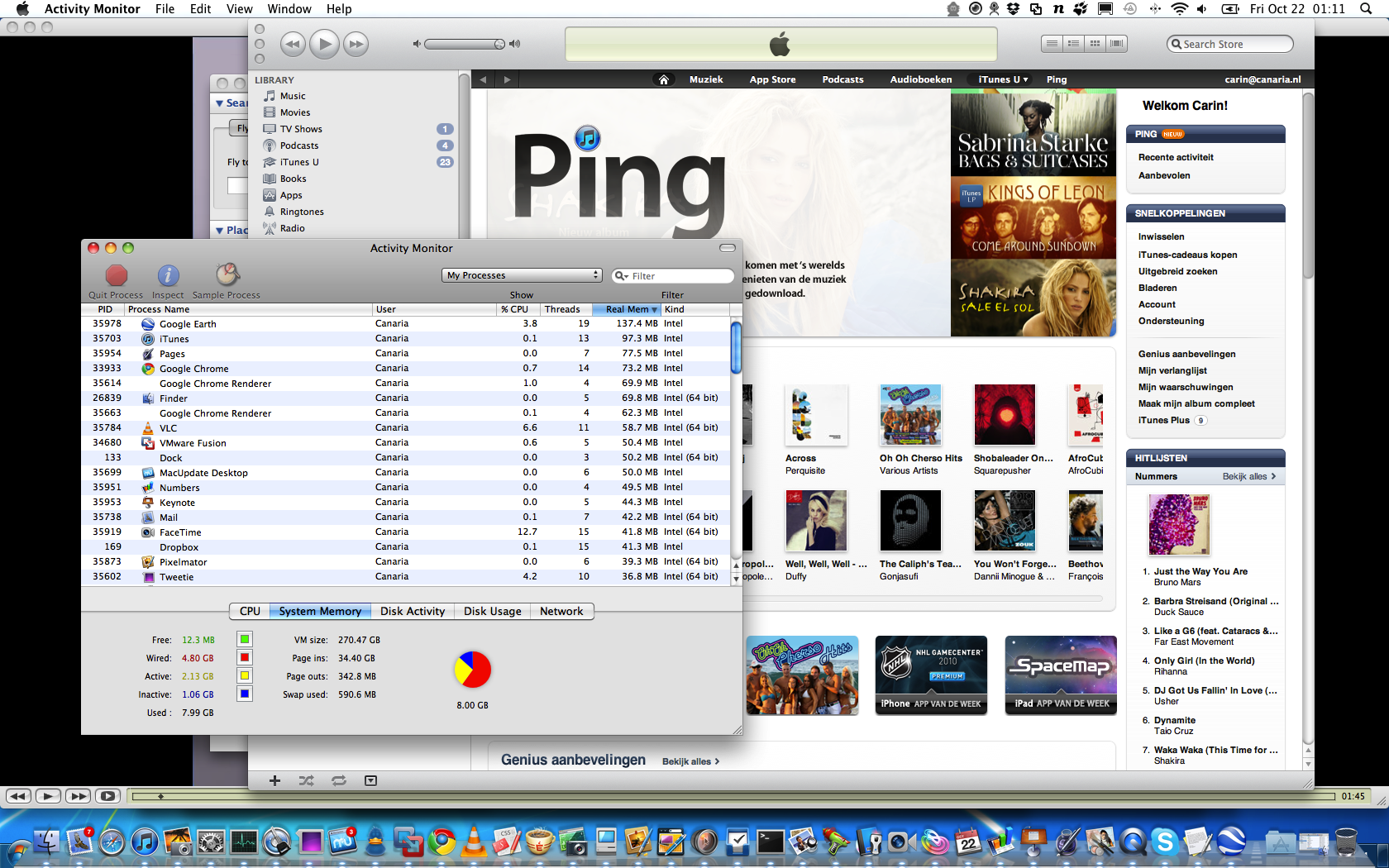Select the Google Earth process row
Viewport: 1389px width, 868px height.
pyautogui.click(x=406, y=324)
